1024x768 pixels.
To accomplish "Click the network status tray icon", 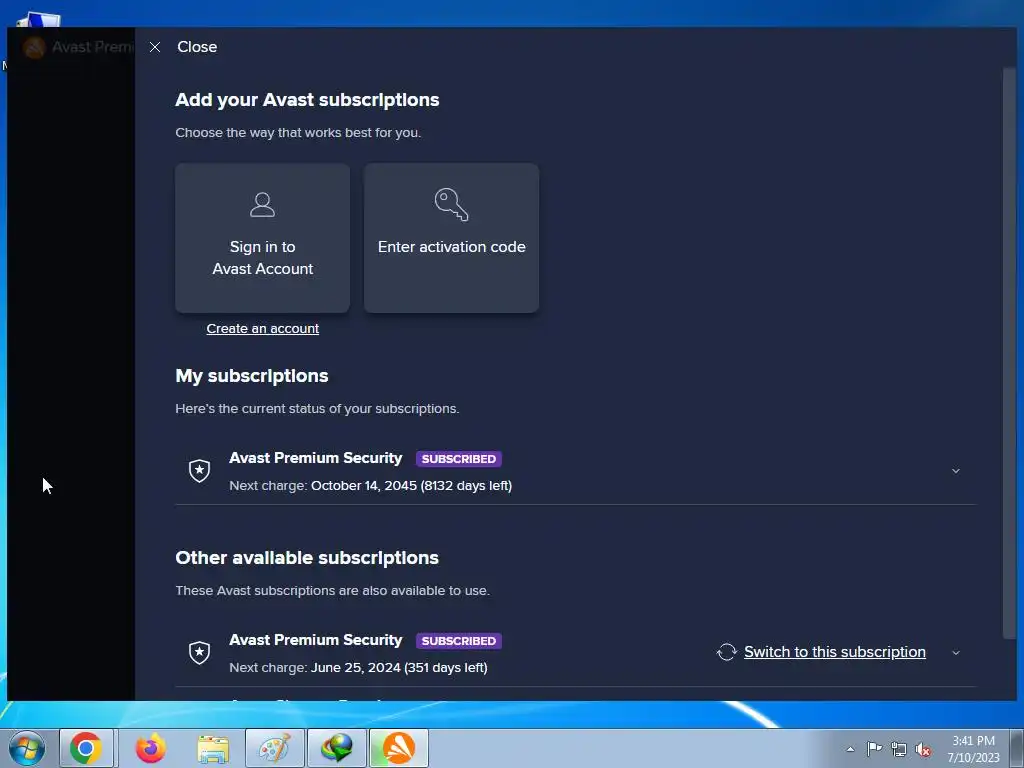I will pyautogui.click(x=899, y=749).
